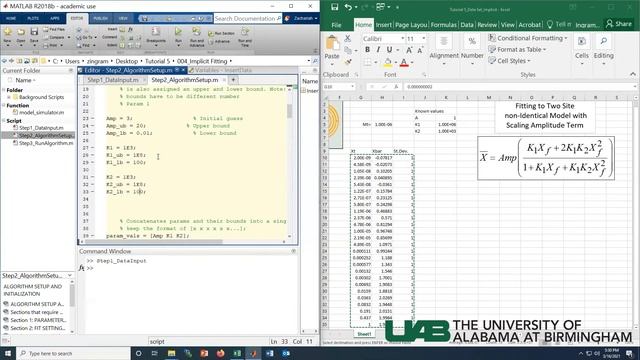Run the script with MATLAB Run icon
The height and width of the screenshot is (360, 640).
[x=178, y=32]
